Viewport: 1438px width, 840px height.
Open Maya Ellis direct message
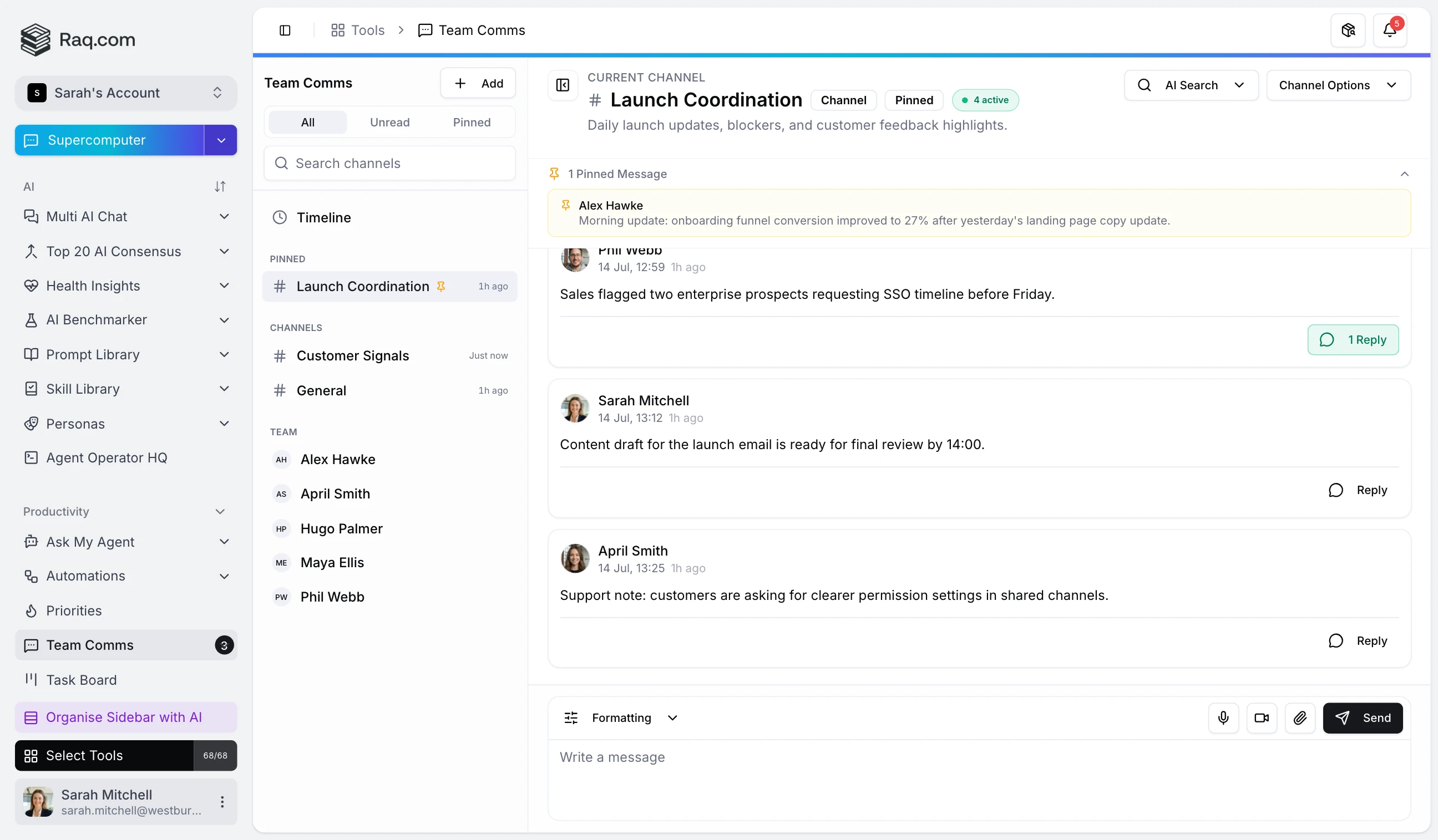point(390,562)
